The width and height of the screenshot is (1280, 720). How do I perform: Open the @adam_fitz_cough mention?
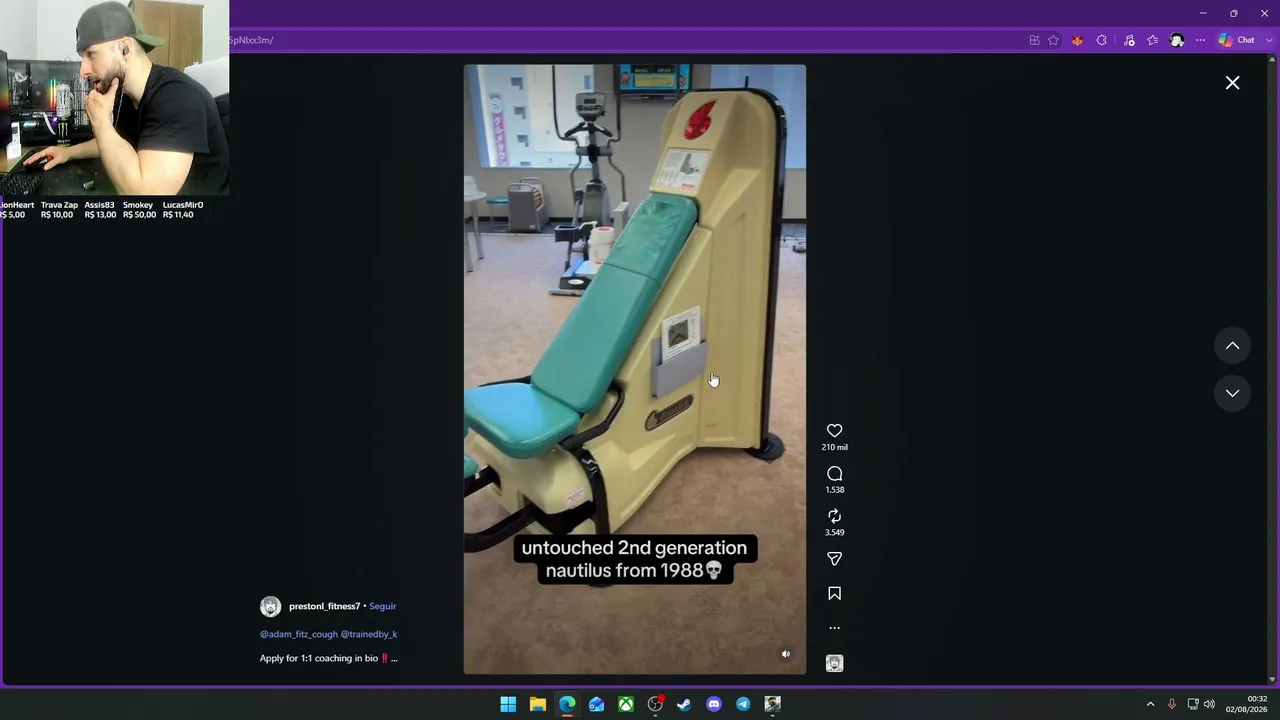click(298, 634)
